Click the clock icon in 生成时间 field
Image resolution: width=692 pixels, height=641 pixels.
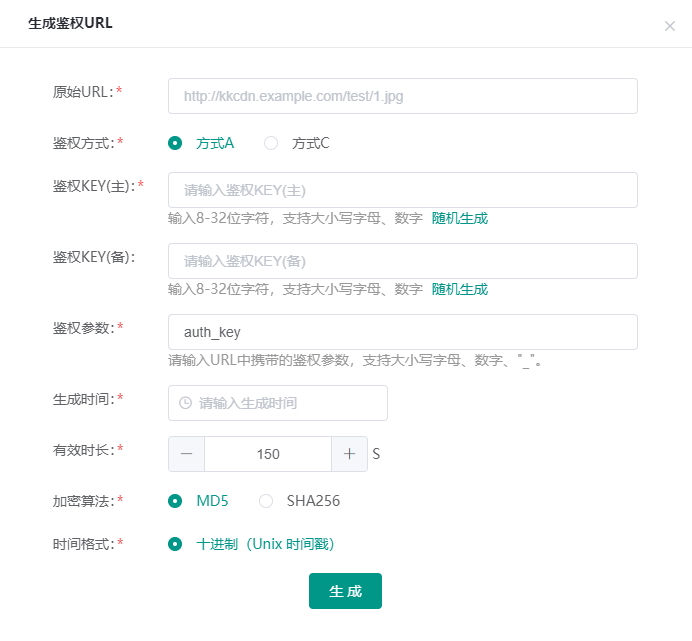185,403
